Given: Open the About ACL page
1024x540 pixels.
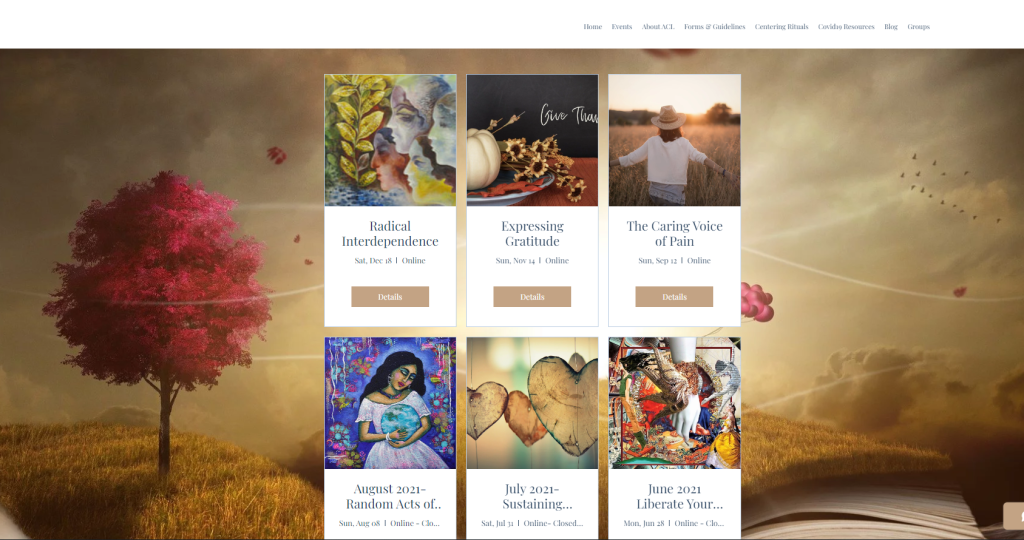Looking at the screenshot, I should [658, 27].
